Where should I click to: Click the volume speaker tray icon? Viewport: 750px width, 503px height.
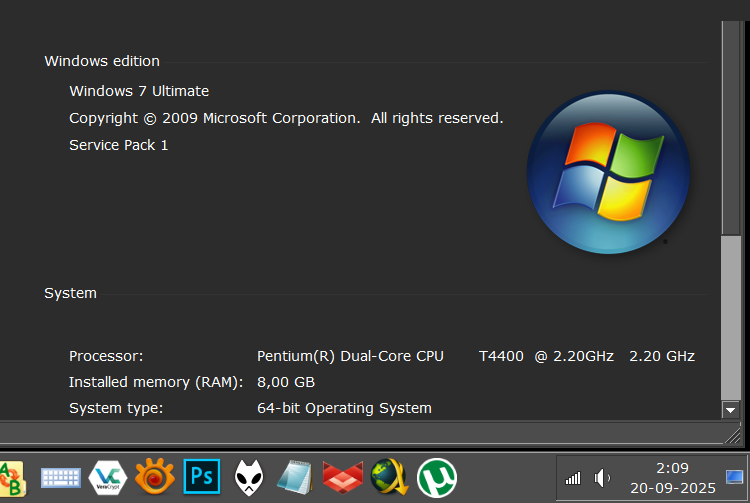coord(602,478)
